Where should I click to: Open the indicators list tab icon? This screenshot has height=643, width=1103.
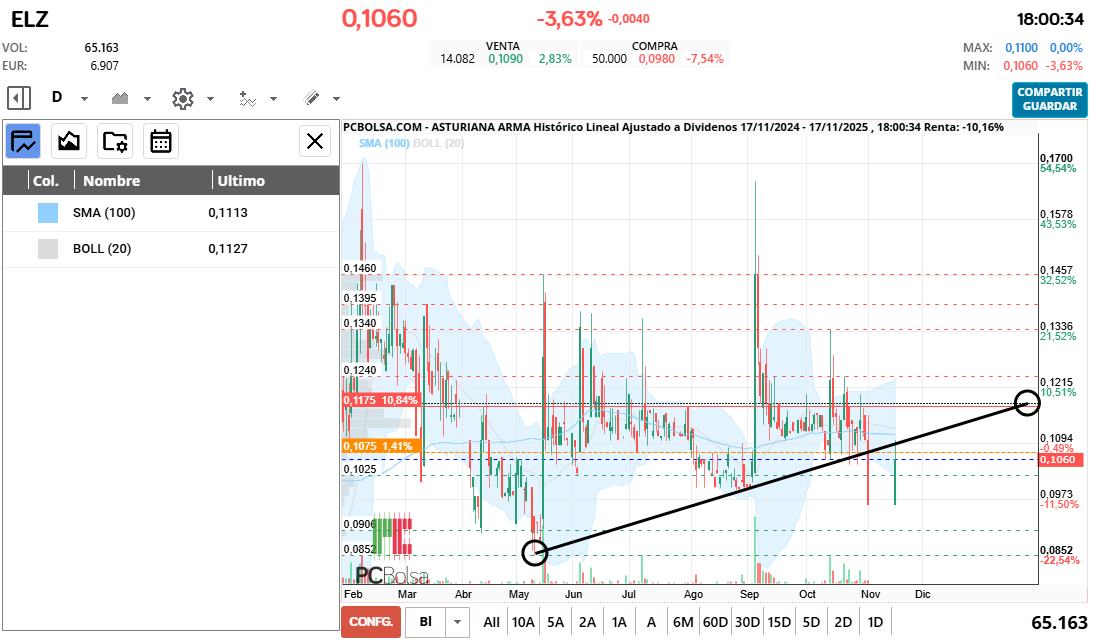pos(23,141)
